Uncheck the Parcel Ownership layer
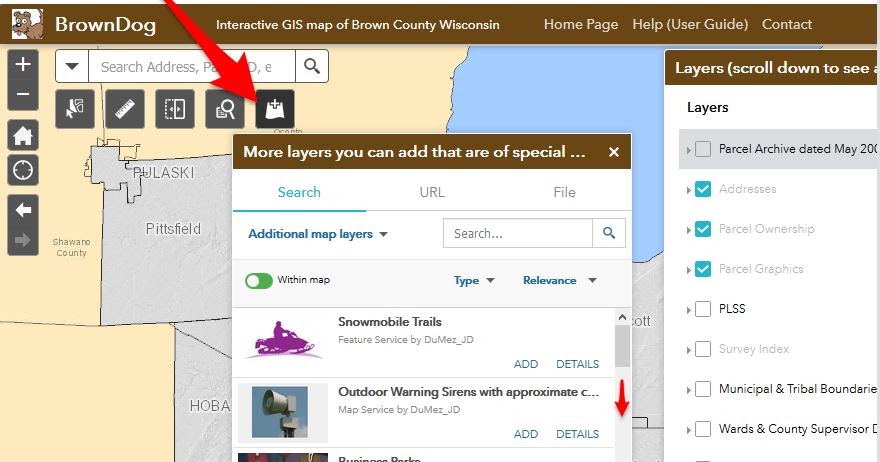The width and height of the screenshot is (880, 462). (703, 228)
